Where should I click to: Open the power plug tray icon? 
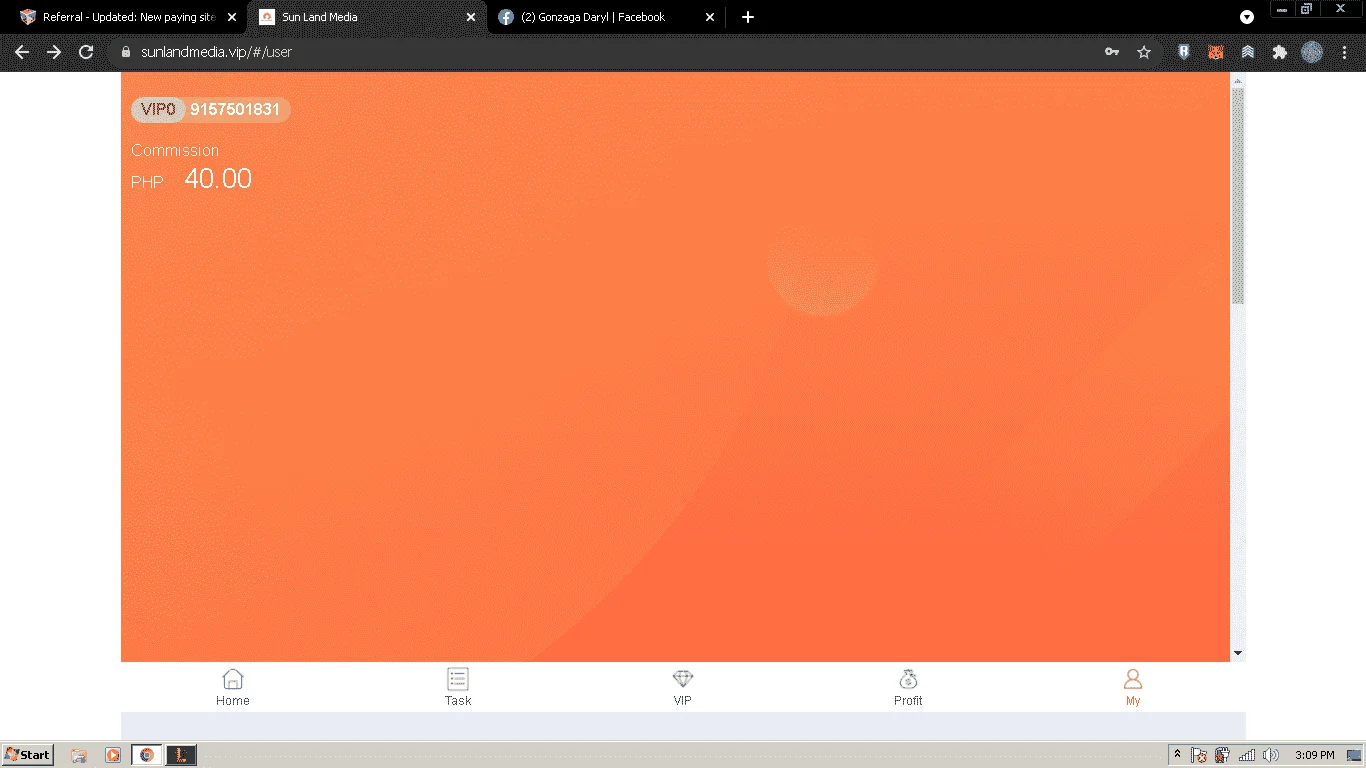tap(1223, 755)
